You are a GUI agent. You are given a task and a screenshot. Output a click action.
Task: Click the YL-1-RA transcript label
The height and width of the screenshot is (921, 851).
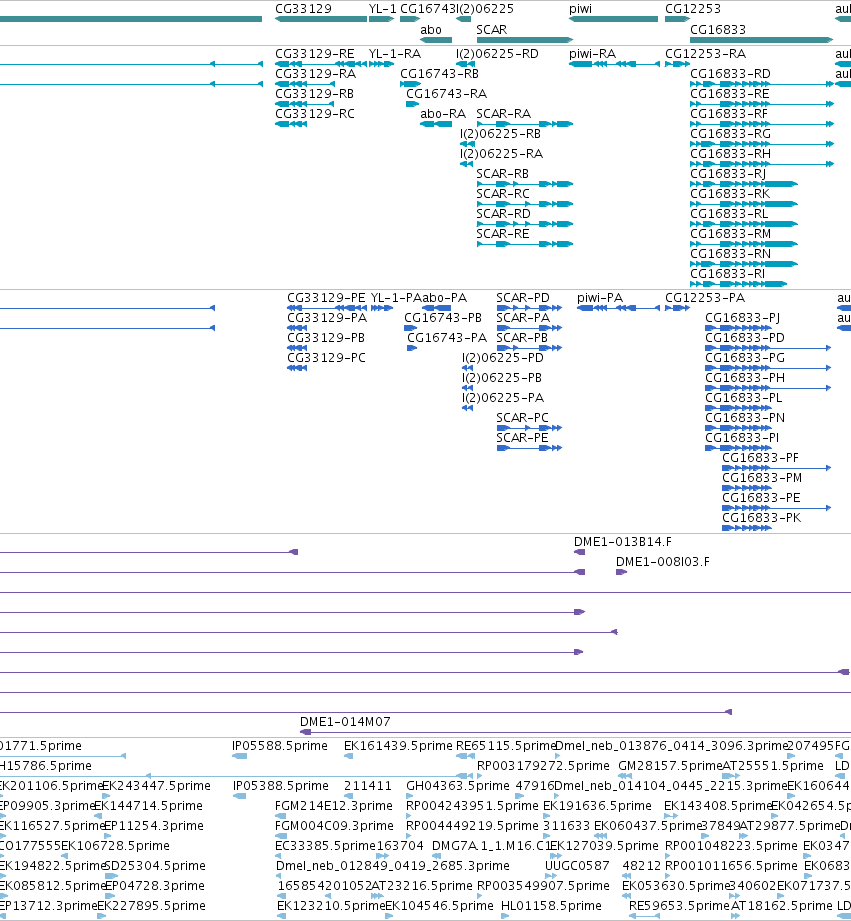395,54
